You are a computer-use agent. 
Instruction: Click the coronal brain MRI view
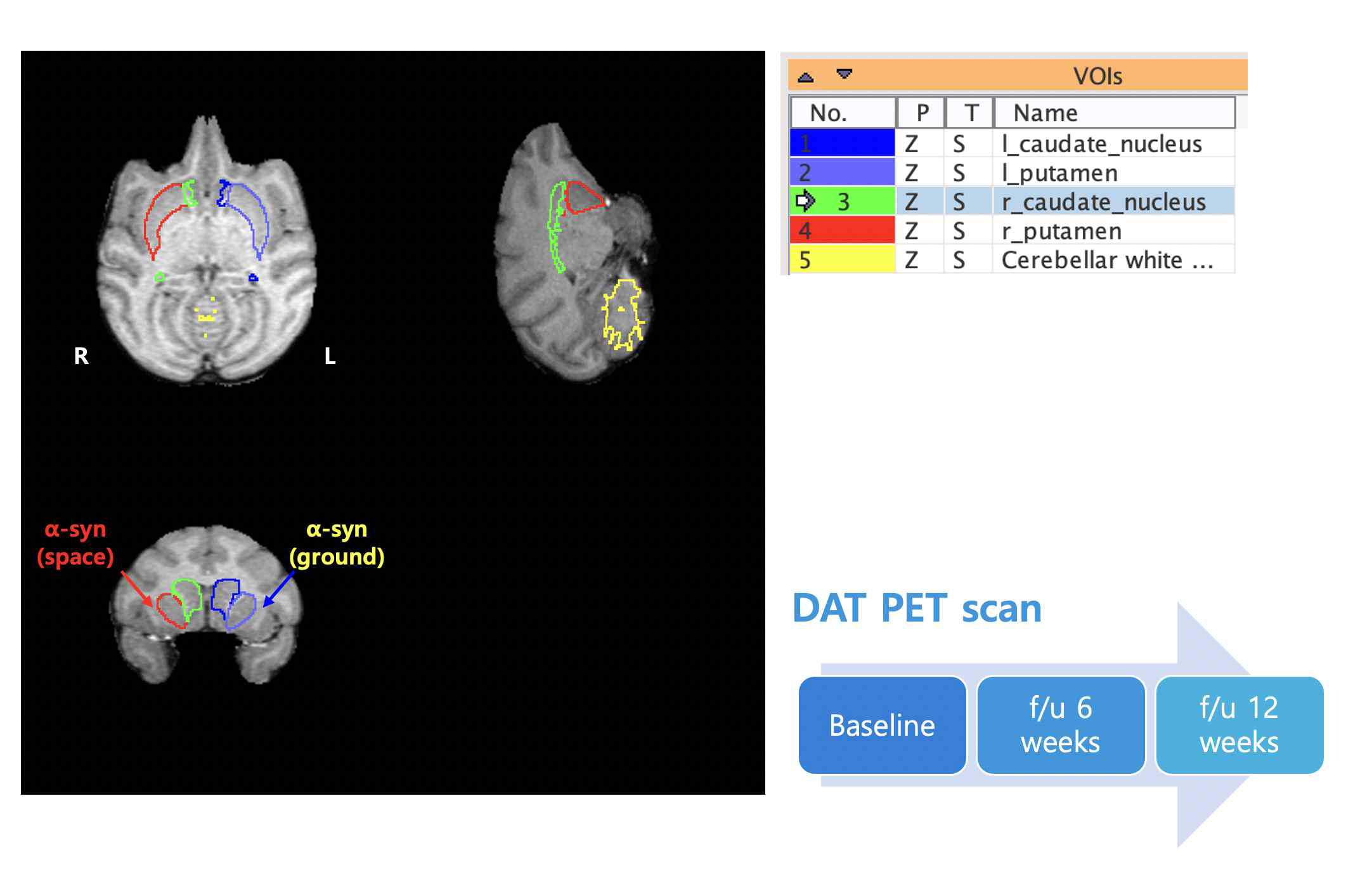[206, 604]
